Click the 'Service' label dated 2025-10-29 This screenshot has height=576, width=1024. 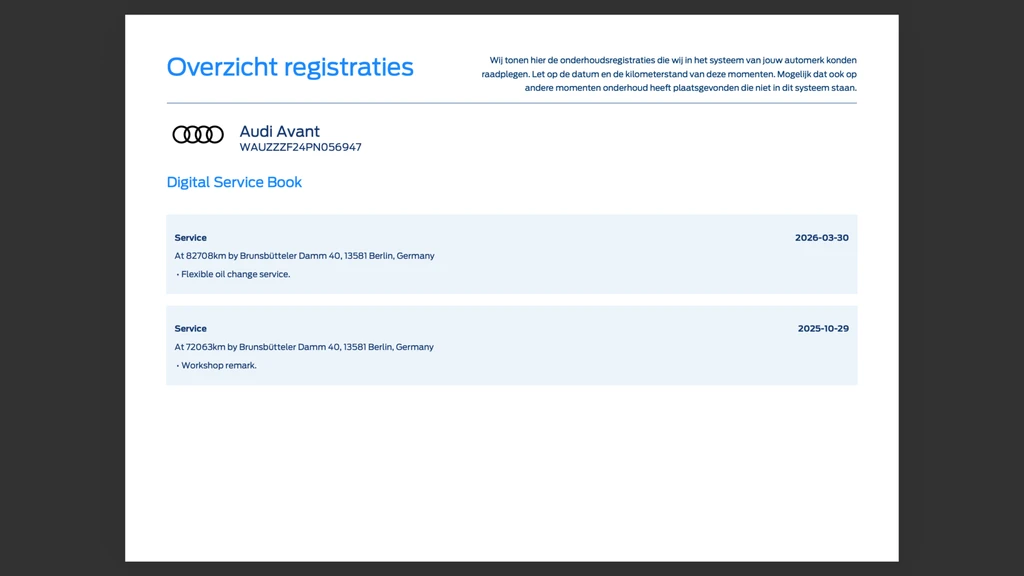tap(190, 328)
